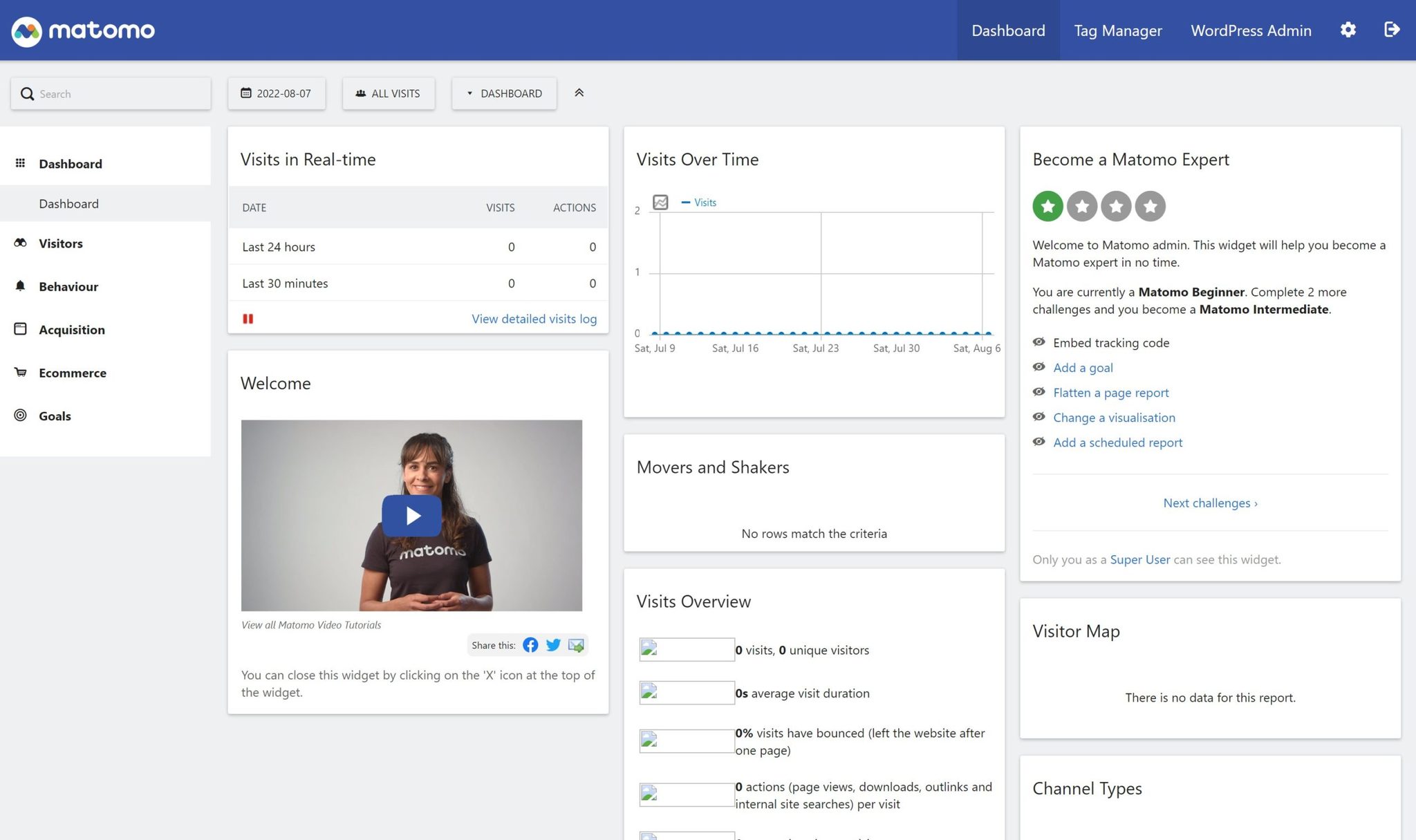Open the 2022-08-07 date picker
This screenshot has width=1416, height=840.
[x=277, y=93]
